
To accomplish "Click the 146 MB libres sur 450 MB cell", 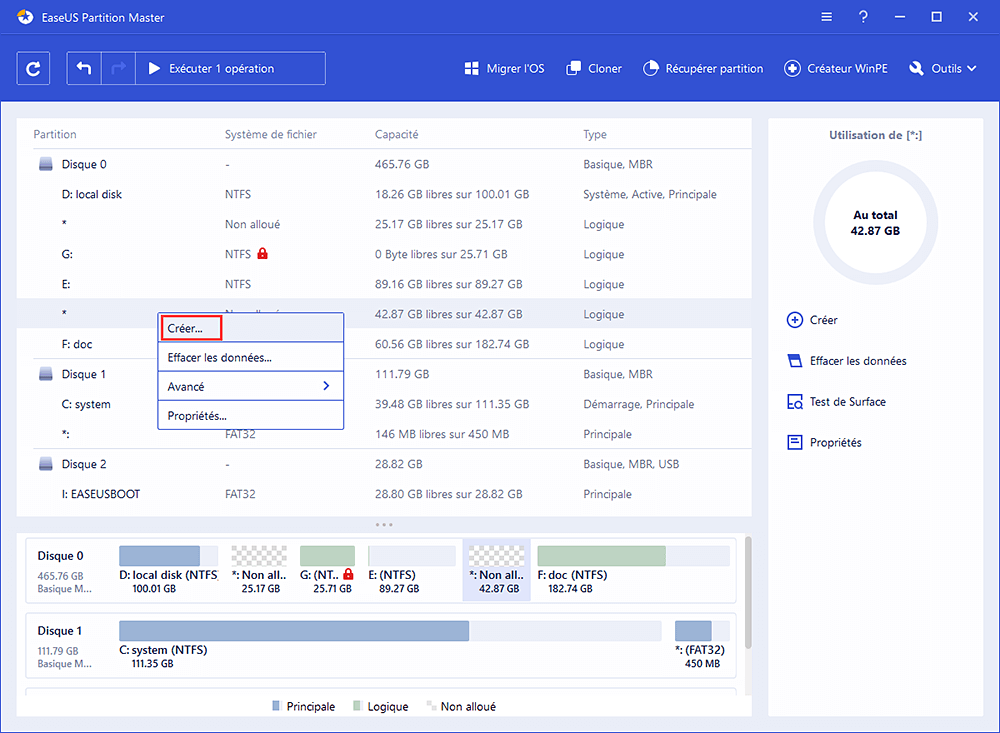I will [x=442, y=434].
